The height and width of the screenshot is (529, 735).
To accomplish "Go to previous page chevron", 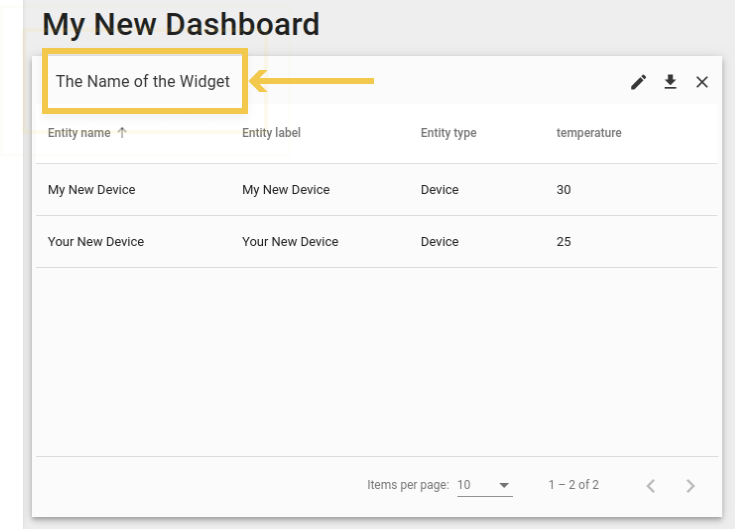I will click(651, 485).
